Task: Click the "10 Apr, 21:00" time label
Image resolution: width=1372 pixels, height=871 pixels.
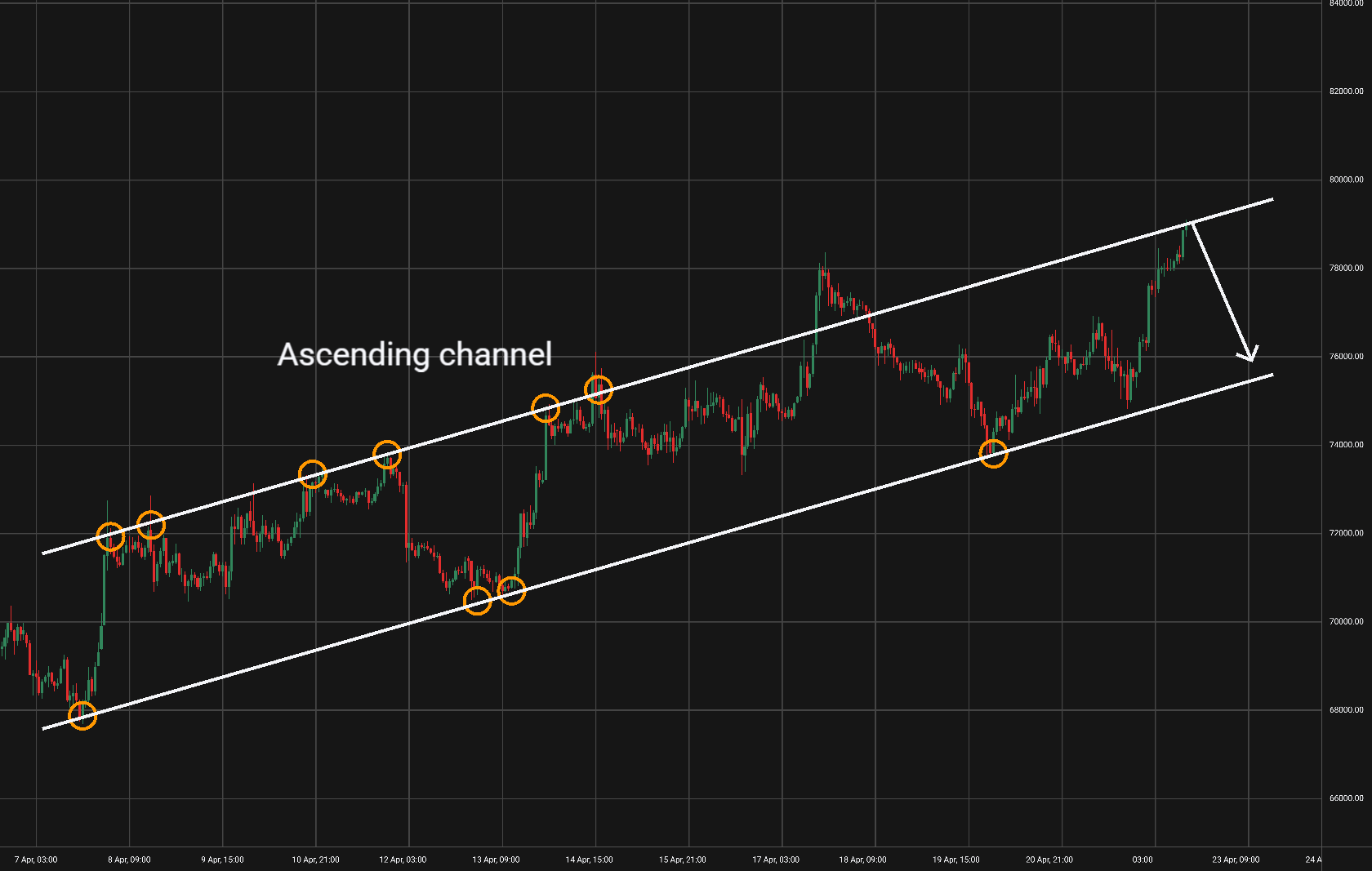Action: (316, 860)
